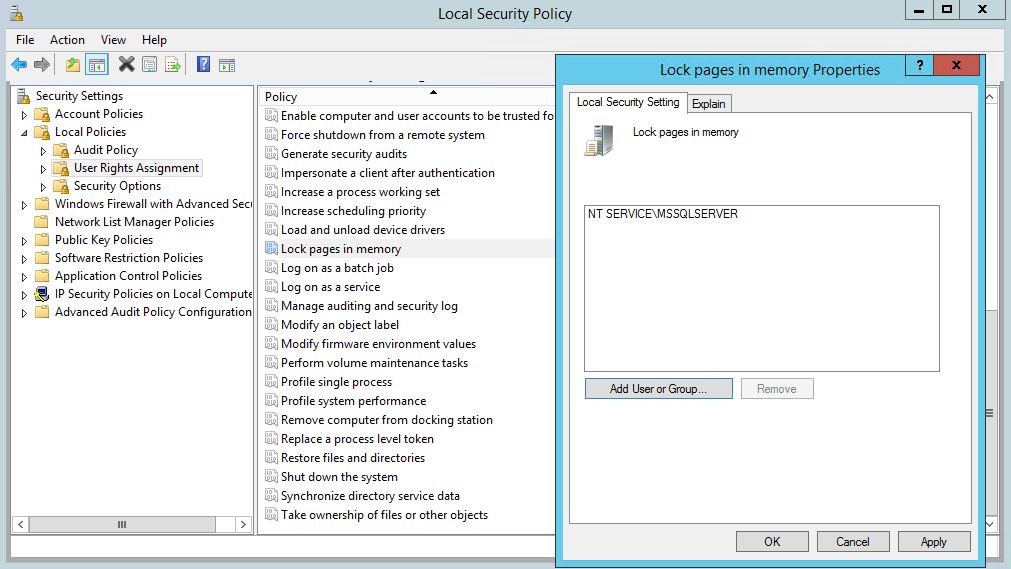
Task: Click the tree pane horizontal scrollbar thumb
Action: coord(122,524)
